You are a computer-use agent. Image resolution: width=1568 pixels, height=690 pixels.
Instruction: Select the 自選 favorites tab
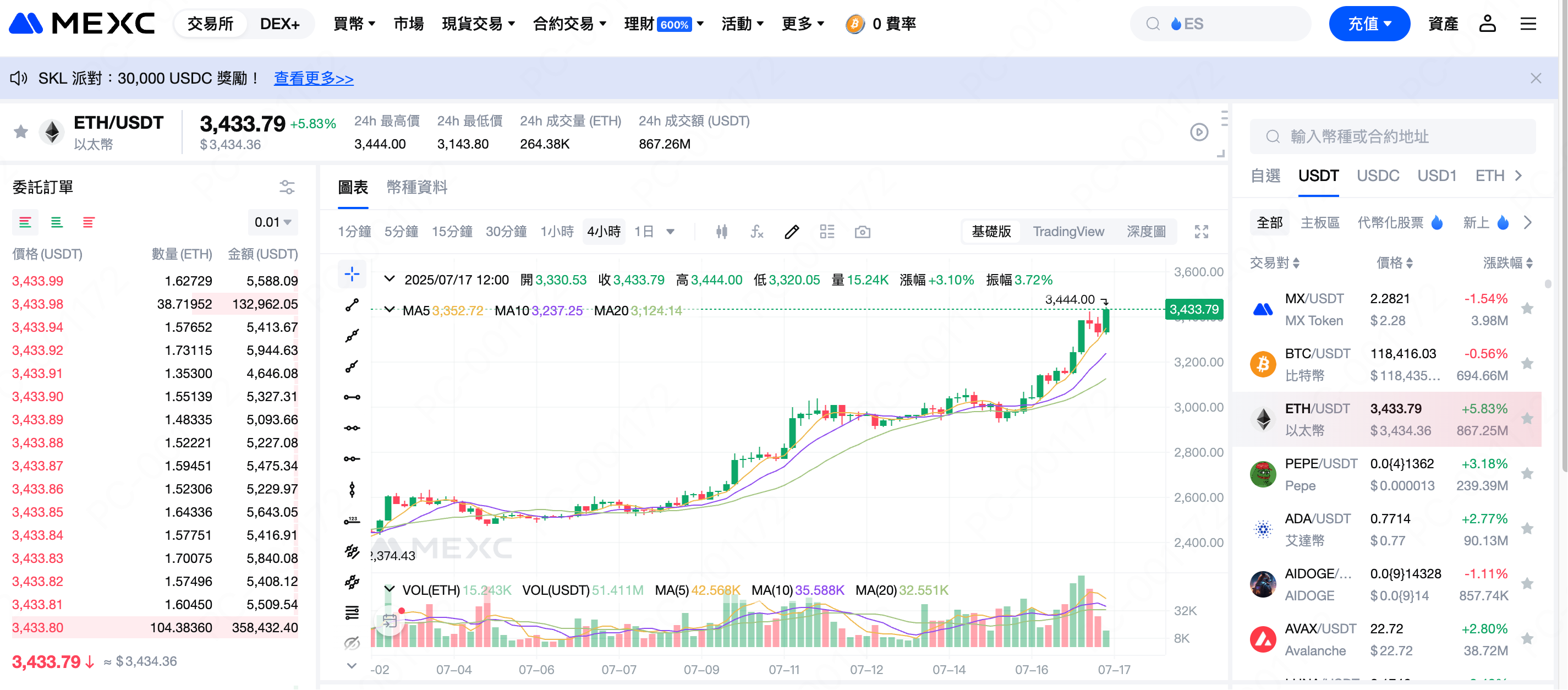point(1265,176)
